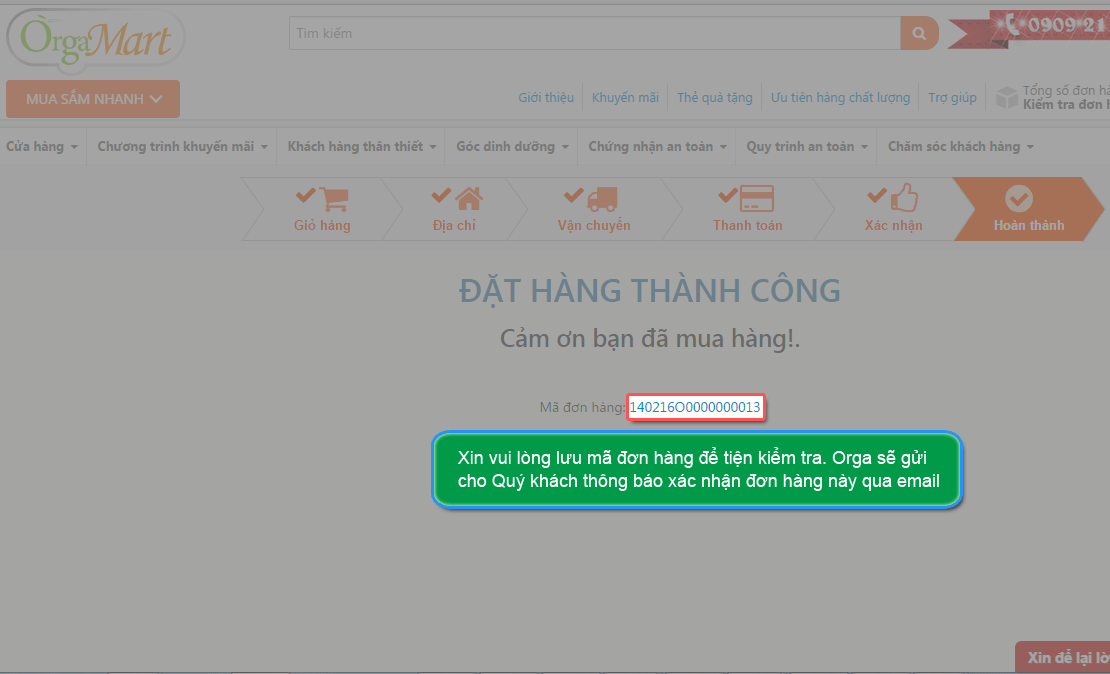Click the order box icon
Image resolution: width=1110 pixels, height=674 pixels.
1007,98
